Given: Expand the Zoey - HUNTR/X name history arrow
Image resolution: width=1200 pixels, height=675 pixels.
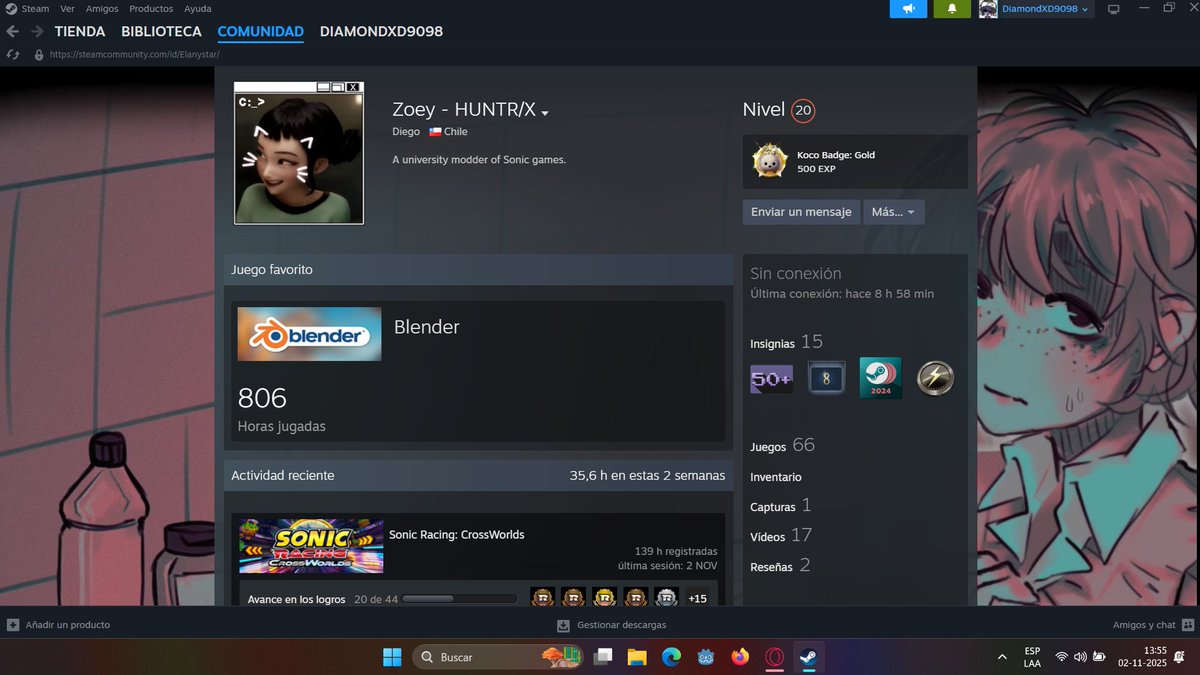Looking at the screenshot, I should [x=545, y=114].
